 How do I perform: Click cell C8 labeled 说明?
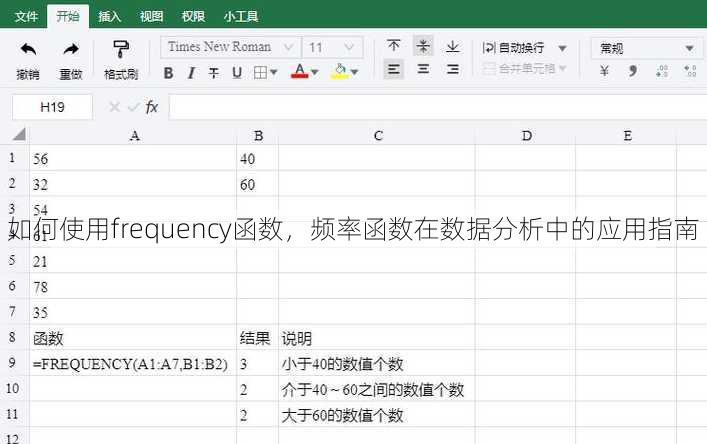click(377, 338)
